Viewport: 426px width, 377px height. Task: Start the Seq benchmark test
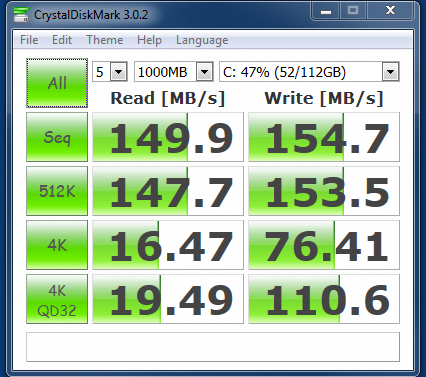click(x=57, y=137)
